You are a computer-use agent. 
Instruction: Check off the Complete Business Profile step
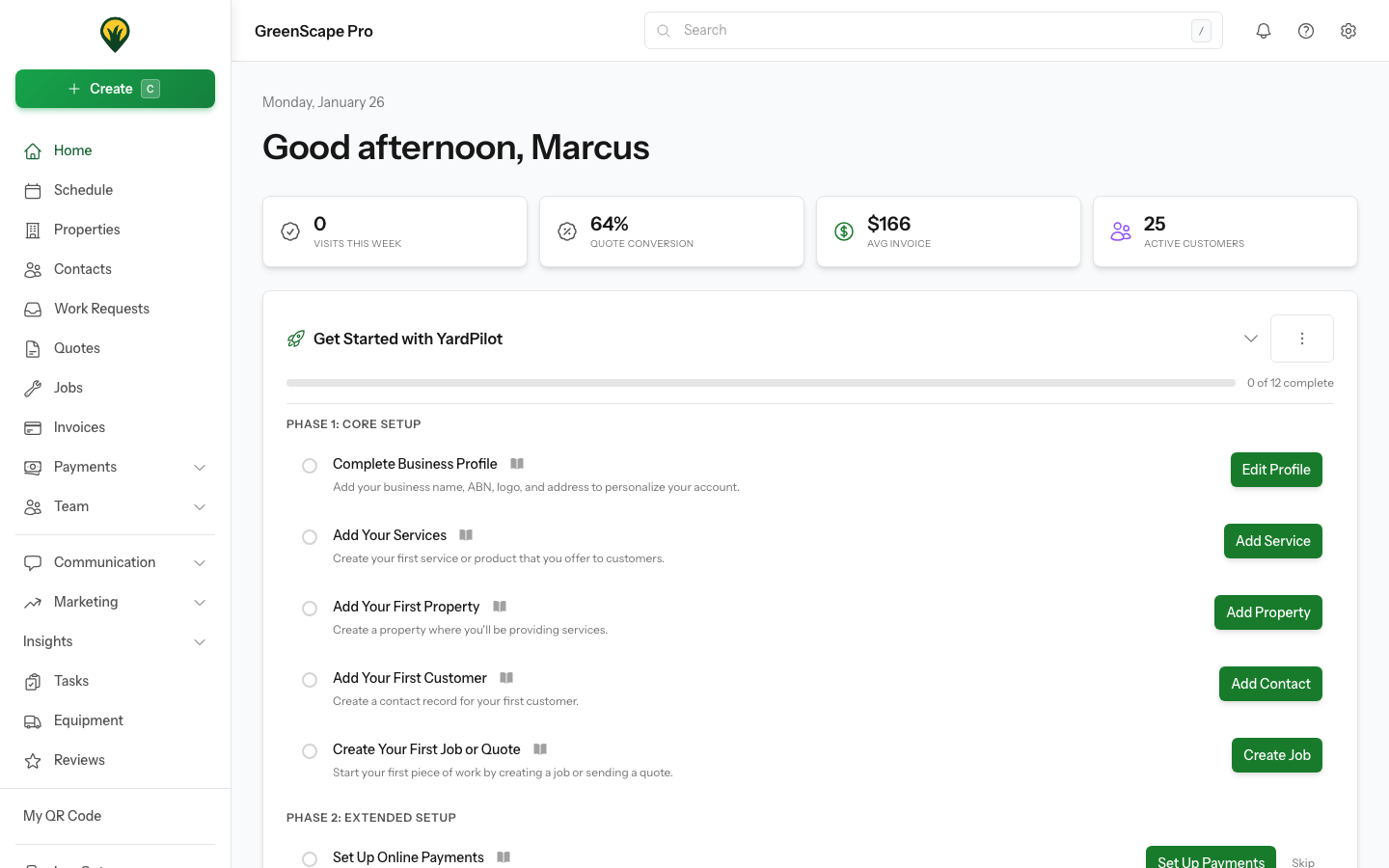[x=310, y=465]
